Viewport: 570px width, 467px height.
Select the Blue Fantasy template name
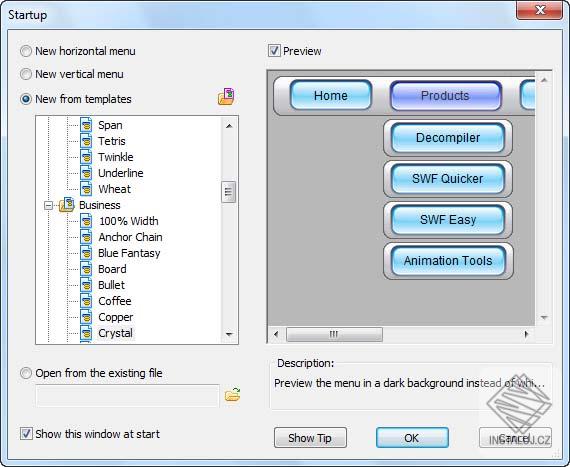[129, 253]
